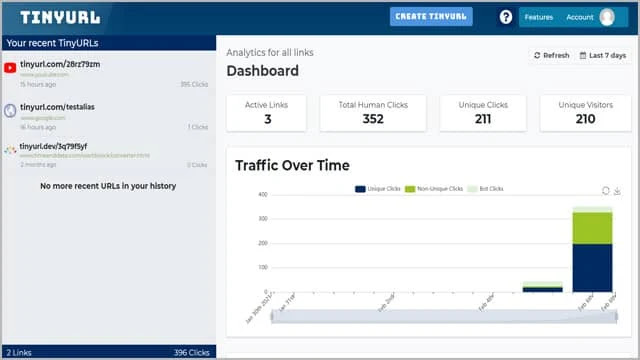640x360 pixels.
Task: Open the Account menu
Action: 580,17
